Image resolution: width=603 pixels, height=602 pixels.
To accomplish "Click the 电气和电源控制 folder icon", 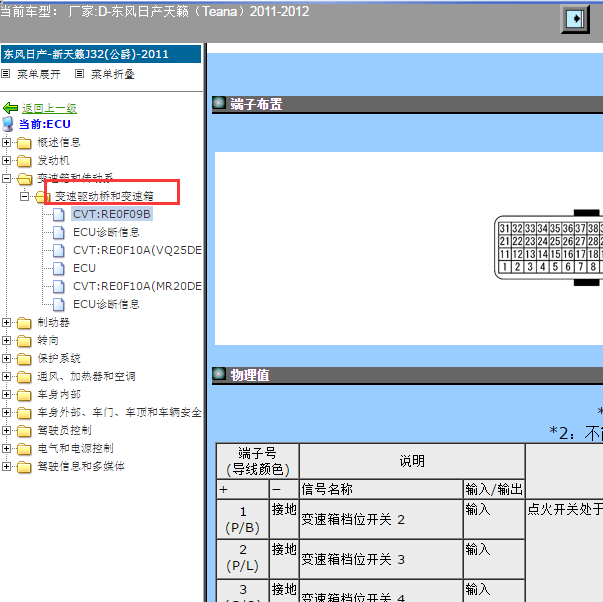I will click(x=24, y=449).
